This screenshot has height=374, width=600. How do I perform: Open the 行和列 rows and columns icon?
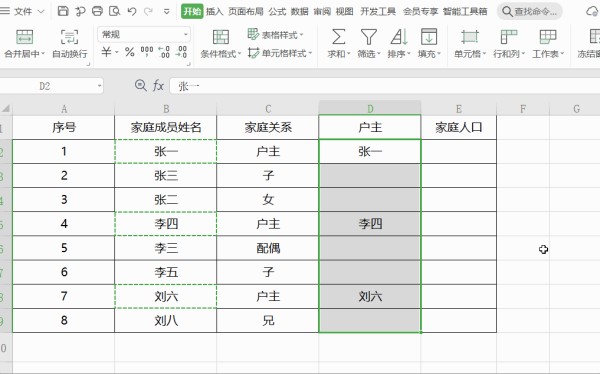(509, 37)
